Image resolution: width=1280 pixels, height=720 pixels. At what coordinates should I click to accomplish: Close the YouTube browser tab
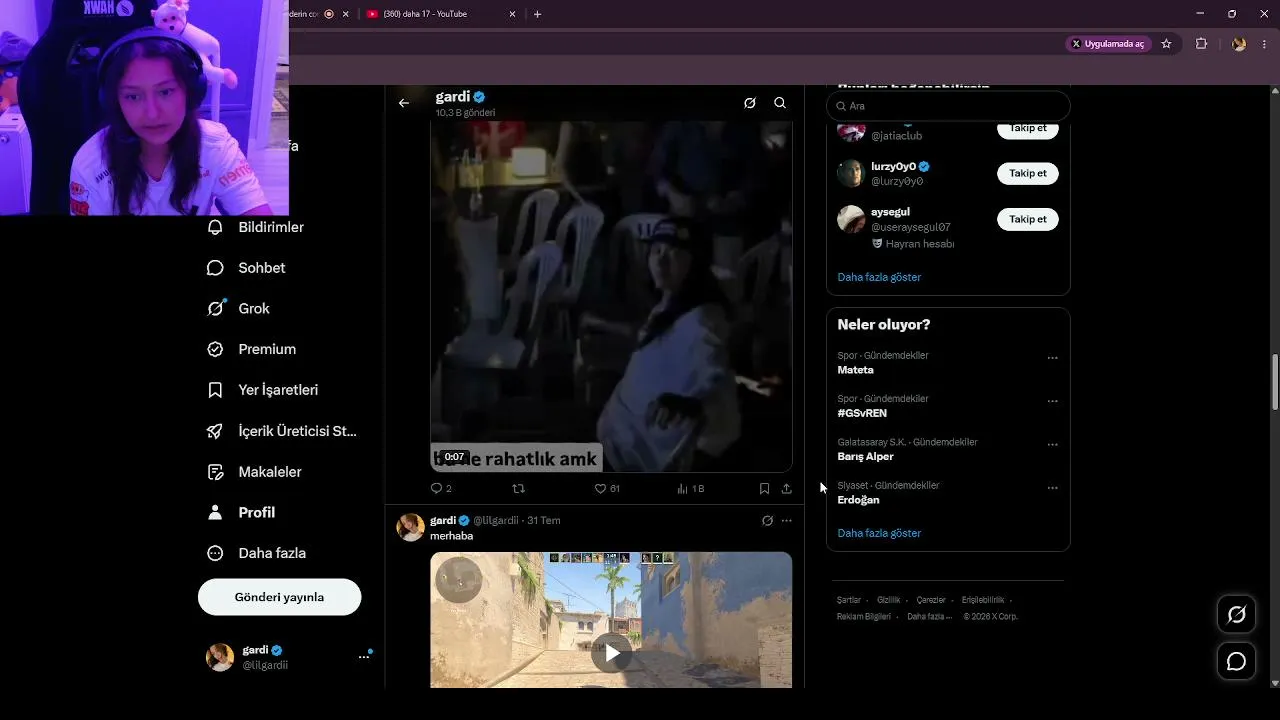513,14
